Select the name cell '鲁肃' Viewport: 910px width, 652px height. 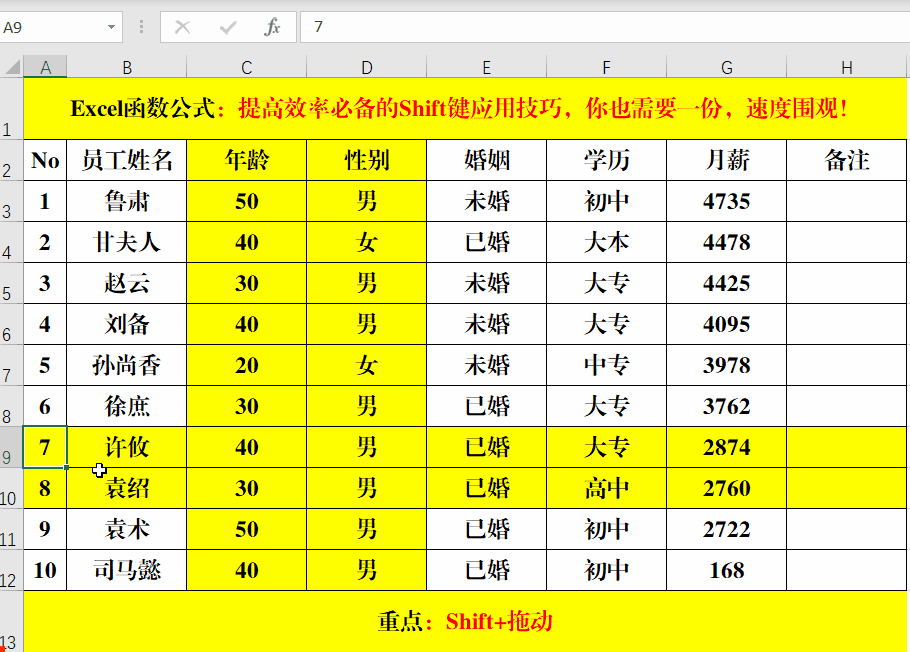127,201
